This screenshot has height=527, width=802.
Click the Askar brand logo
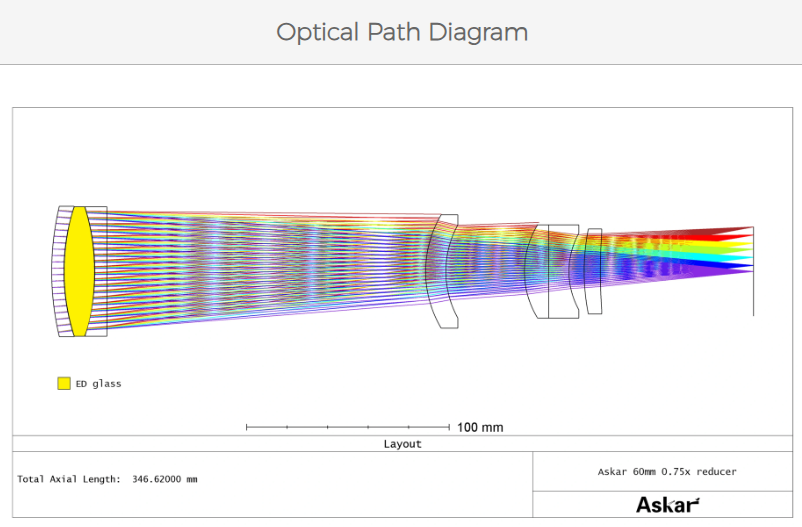click(667, 505)
